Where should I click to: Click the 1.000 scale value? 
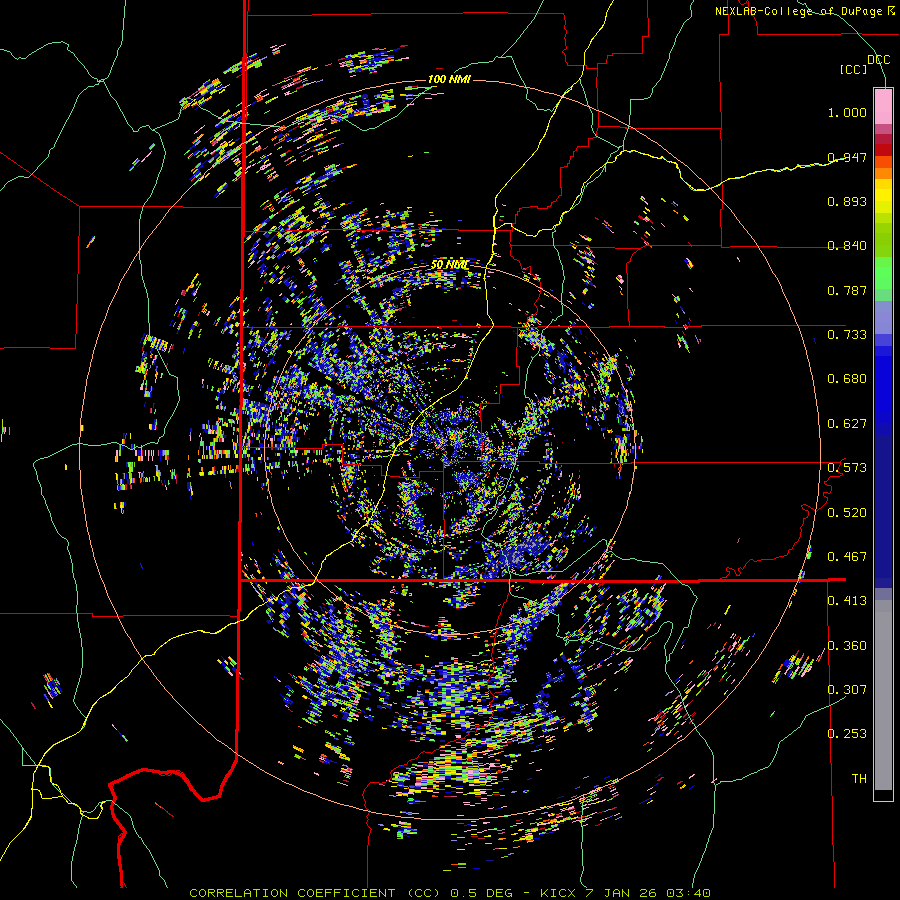pyautogui.click(x=847, y=112)
